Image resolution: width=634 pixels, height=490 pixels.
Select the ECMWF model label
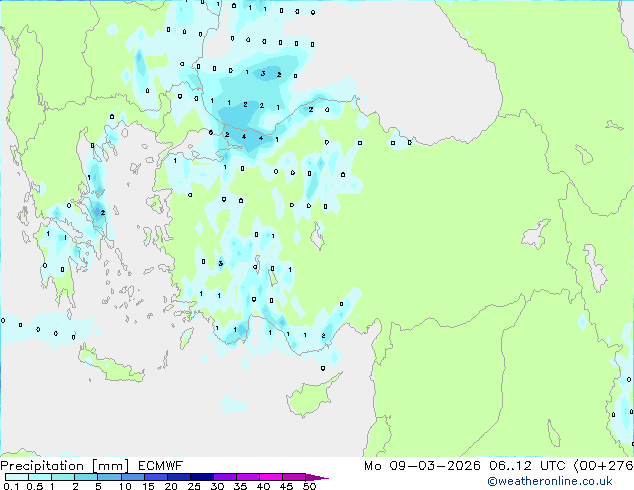[x=161, y=466]
